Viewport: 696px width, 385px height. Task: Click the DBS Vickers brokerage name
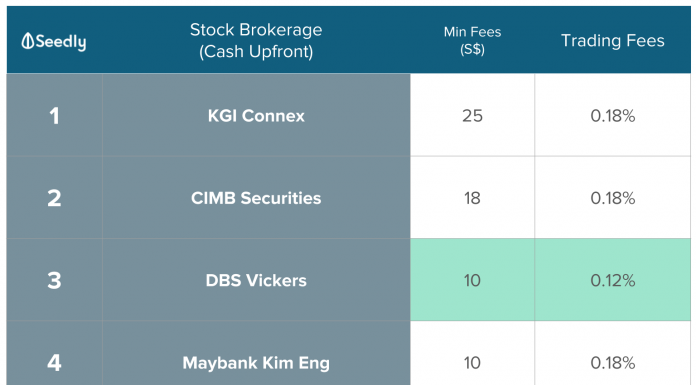tap(256, 281)
